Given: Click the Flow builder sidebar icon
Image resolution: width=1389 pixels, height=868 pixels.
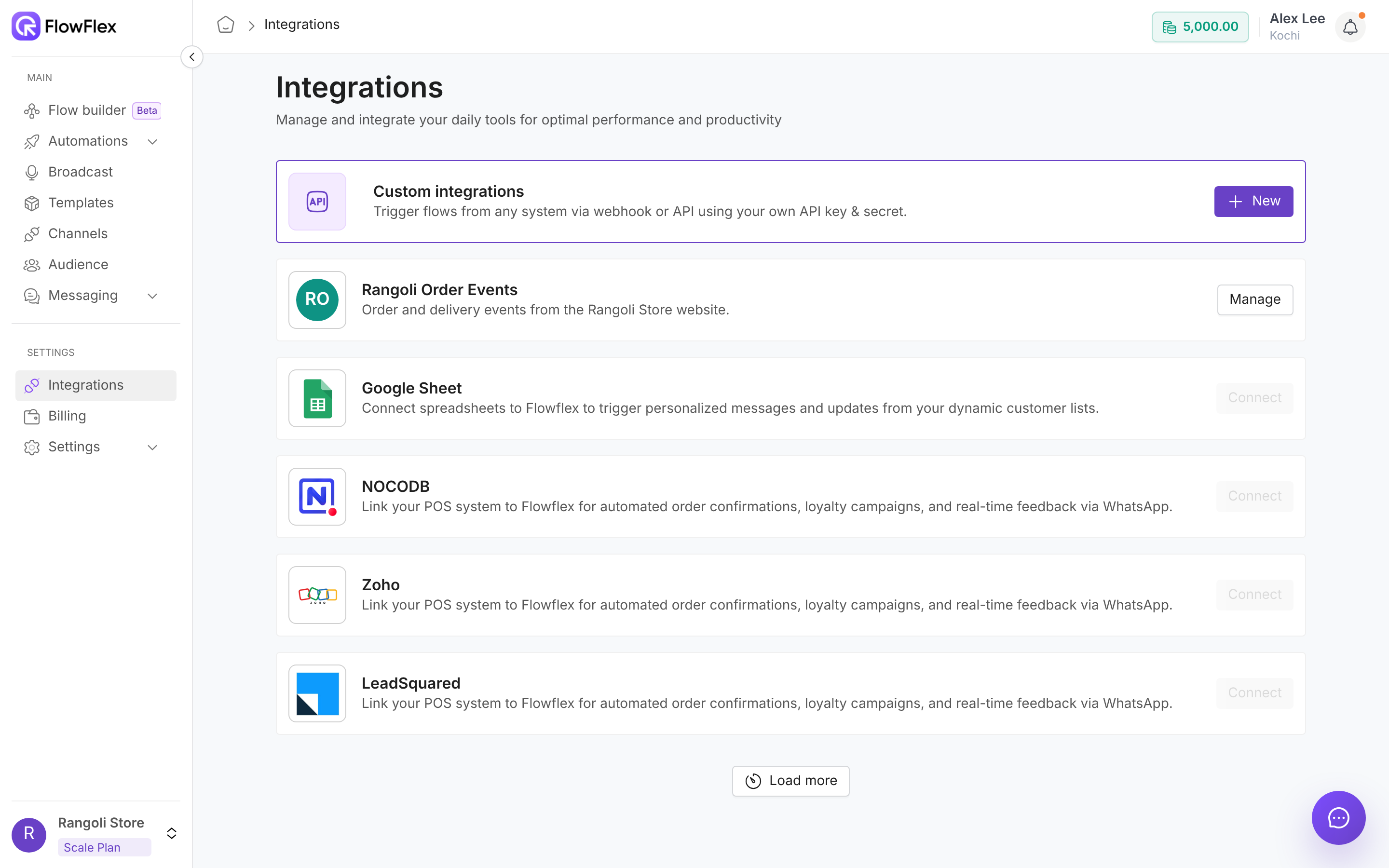Looking at the screenshot, I should click(31, 110).
